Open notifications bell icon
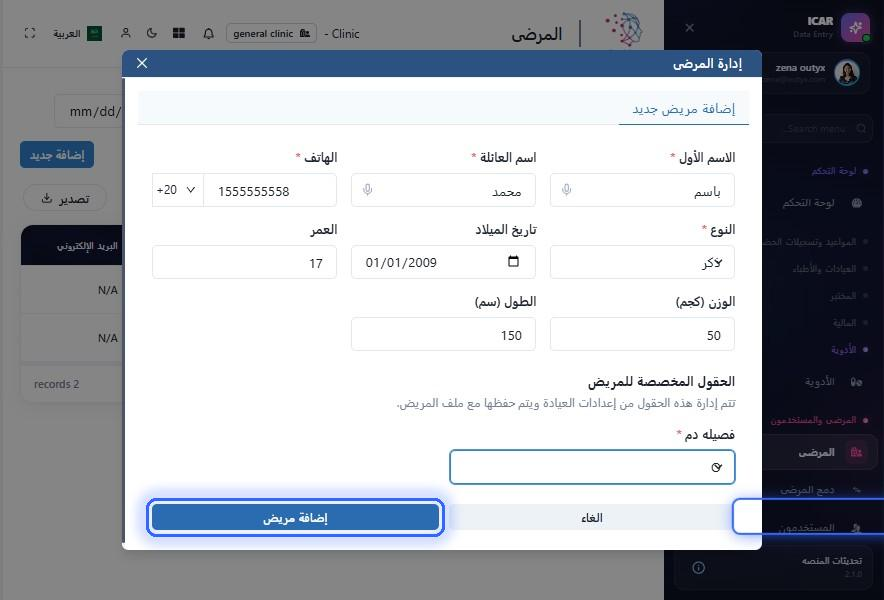 tap(208, 34)
